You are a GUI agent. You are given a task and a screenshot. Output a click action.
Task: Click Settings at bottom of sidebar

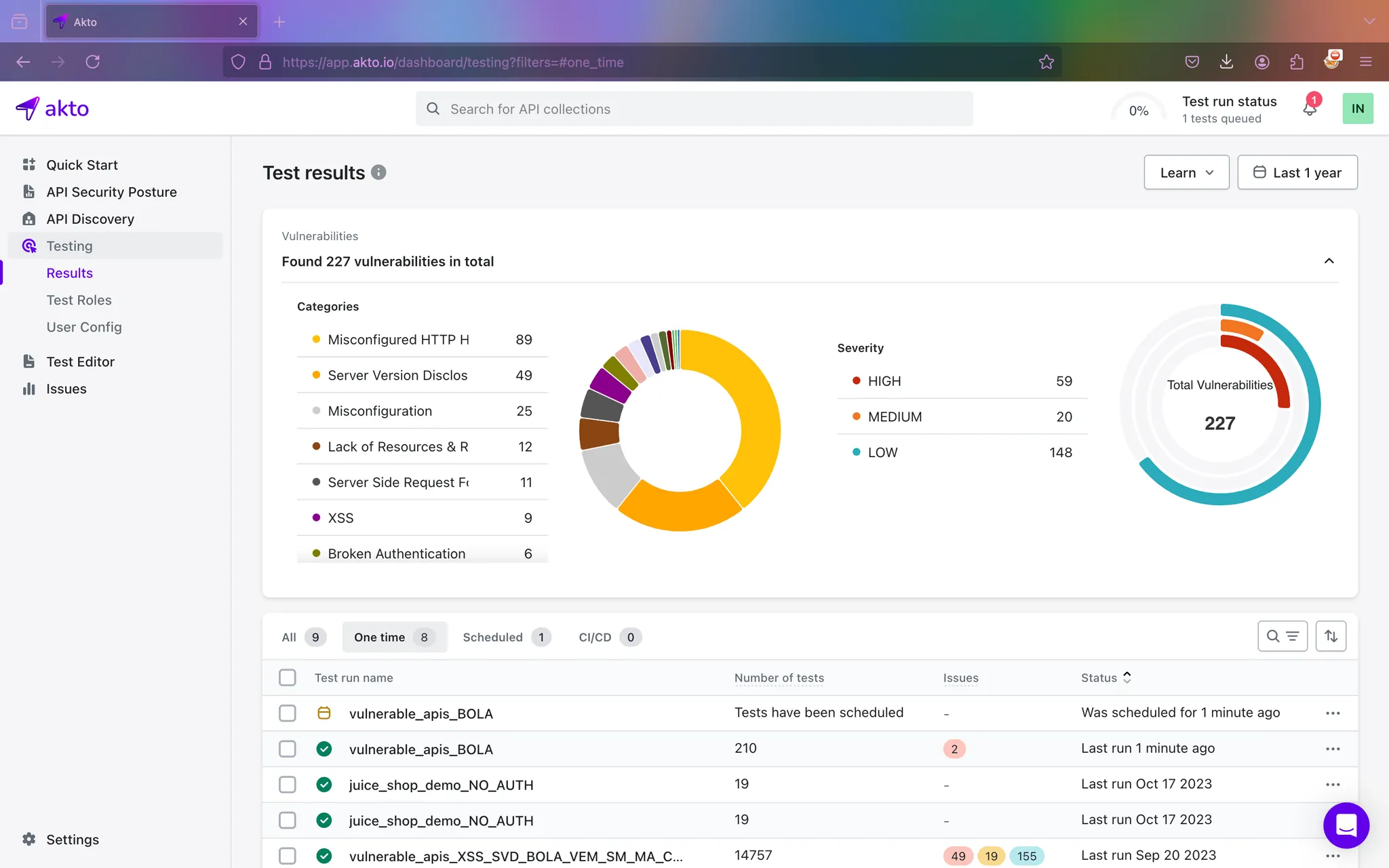click(73, 839)
